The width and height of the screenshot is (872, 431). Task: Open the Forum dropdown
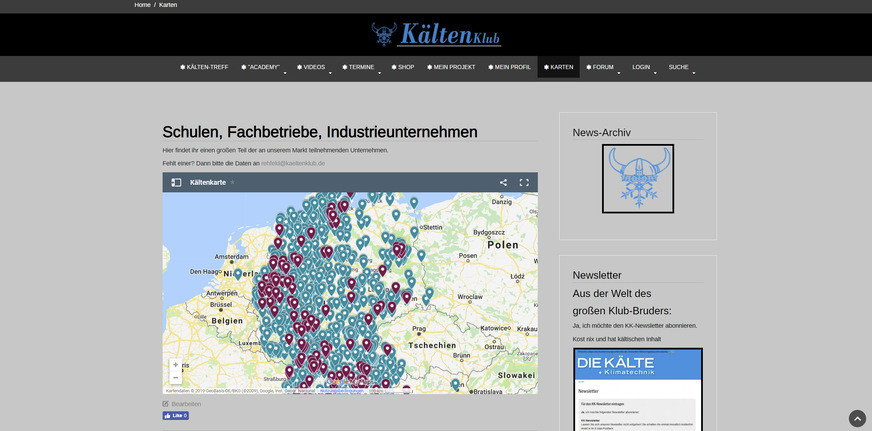click(602, 67)
